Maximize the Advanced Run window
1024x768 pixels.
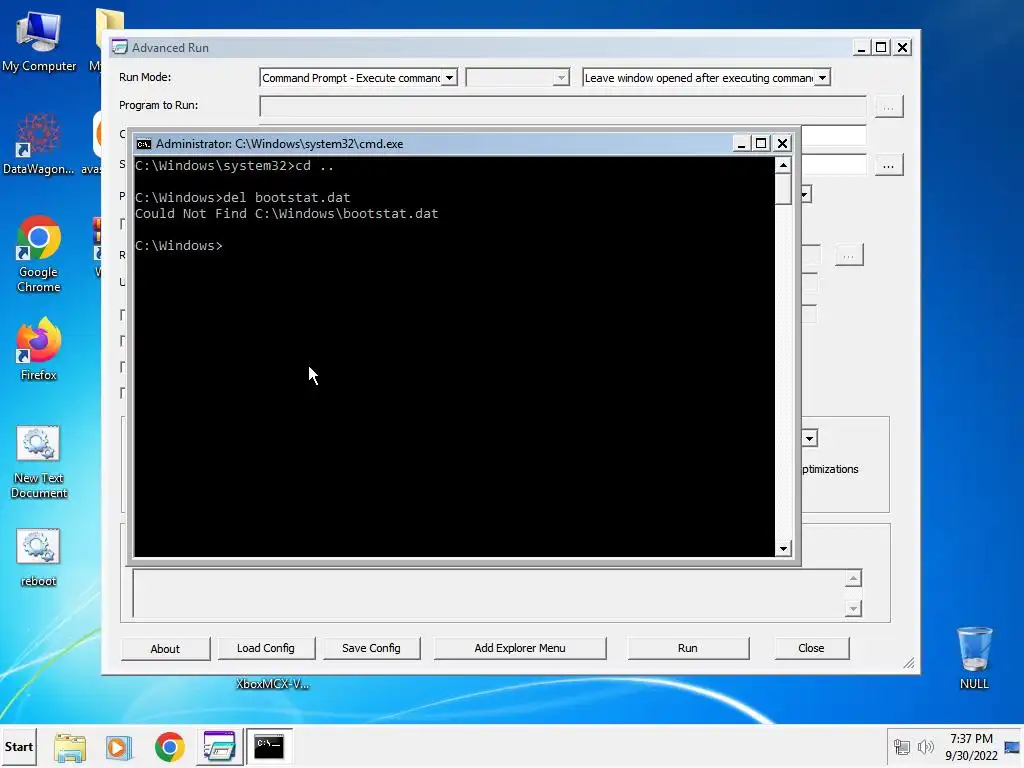coord(881,48)
